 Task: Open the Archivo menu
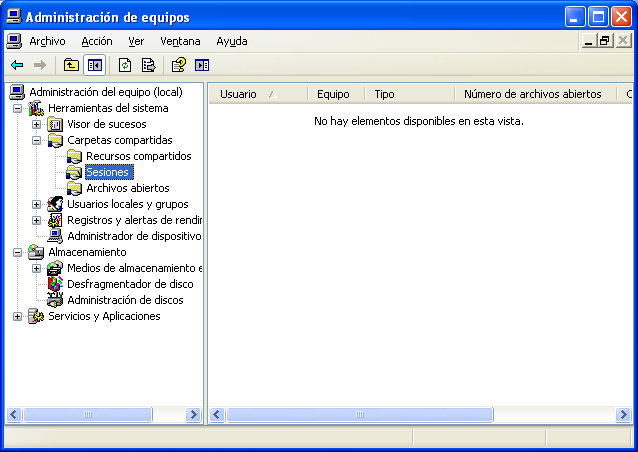47,41
